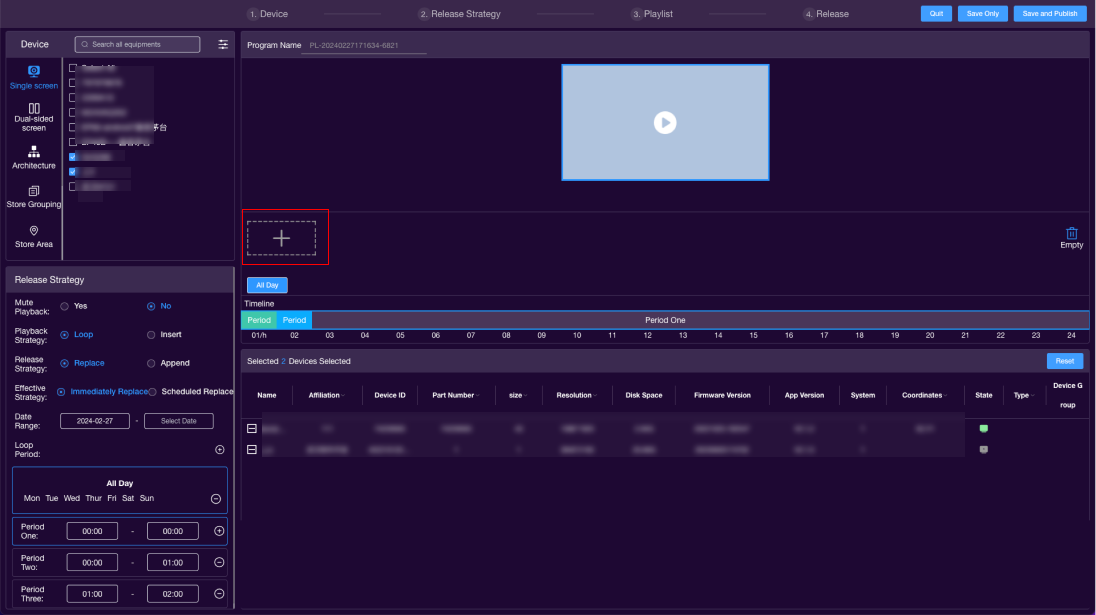The height and width of the screenshot is (615, 1096).
Task: Reset the selected devices
Action: click(1065, 361)
